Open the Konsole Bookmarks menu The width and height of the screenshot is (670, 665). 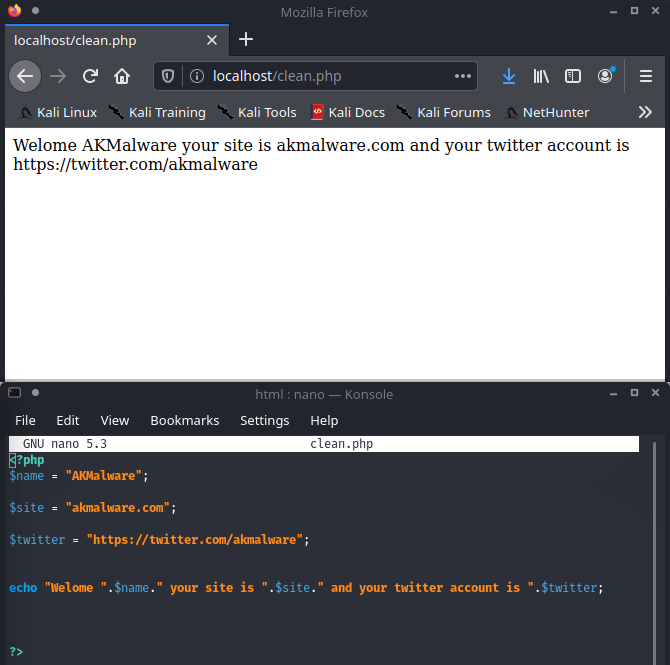tap(184, 420)
